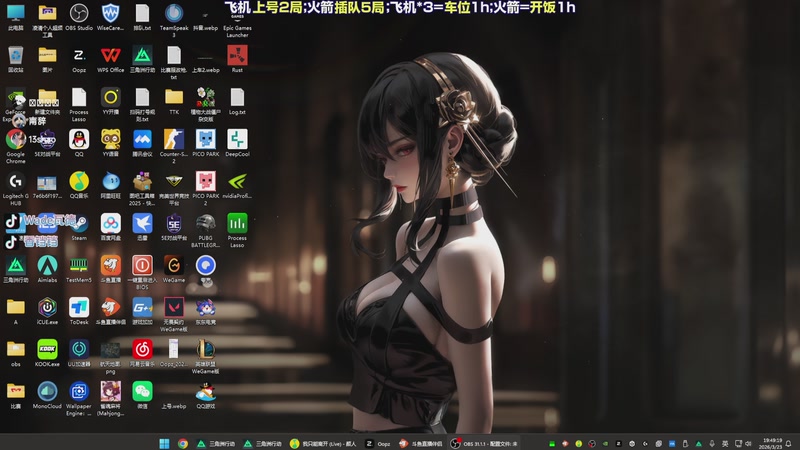
Task: Launch WiseCare from the desktop
Action: pos(110,17)
